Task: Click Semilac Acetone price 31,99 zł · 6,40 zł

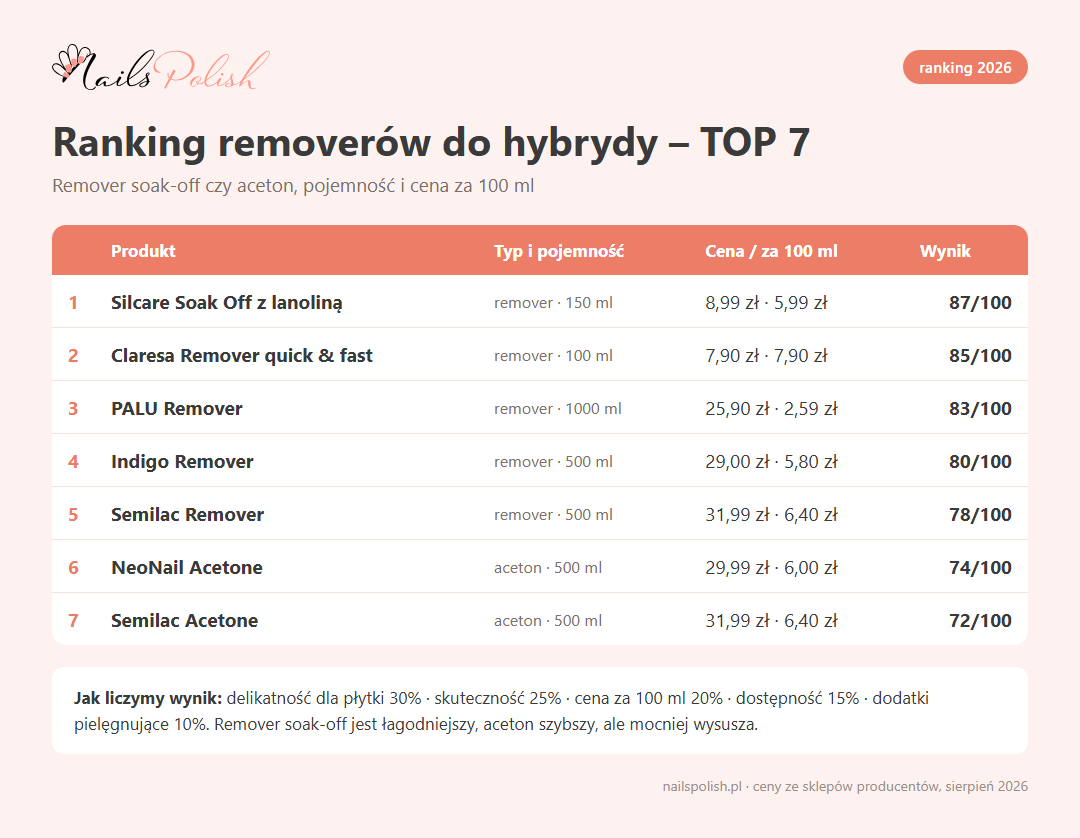Action: (x=771, y=620)
